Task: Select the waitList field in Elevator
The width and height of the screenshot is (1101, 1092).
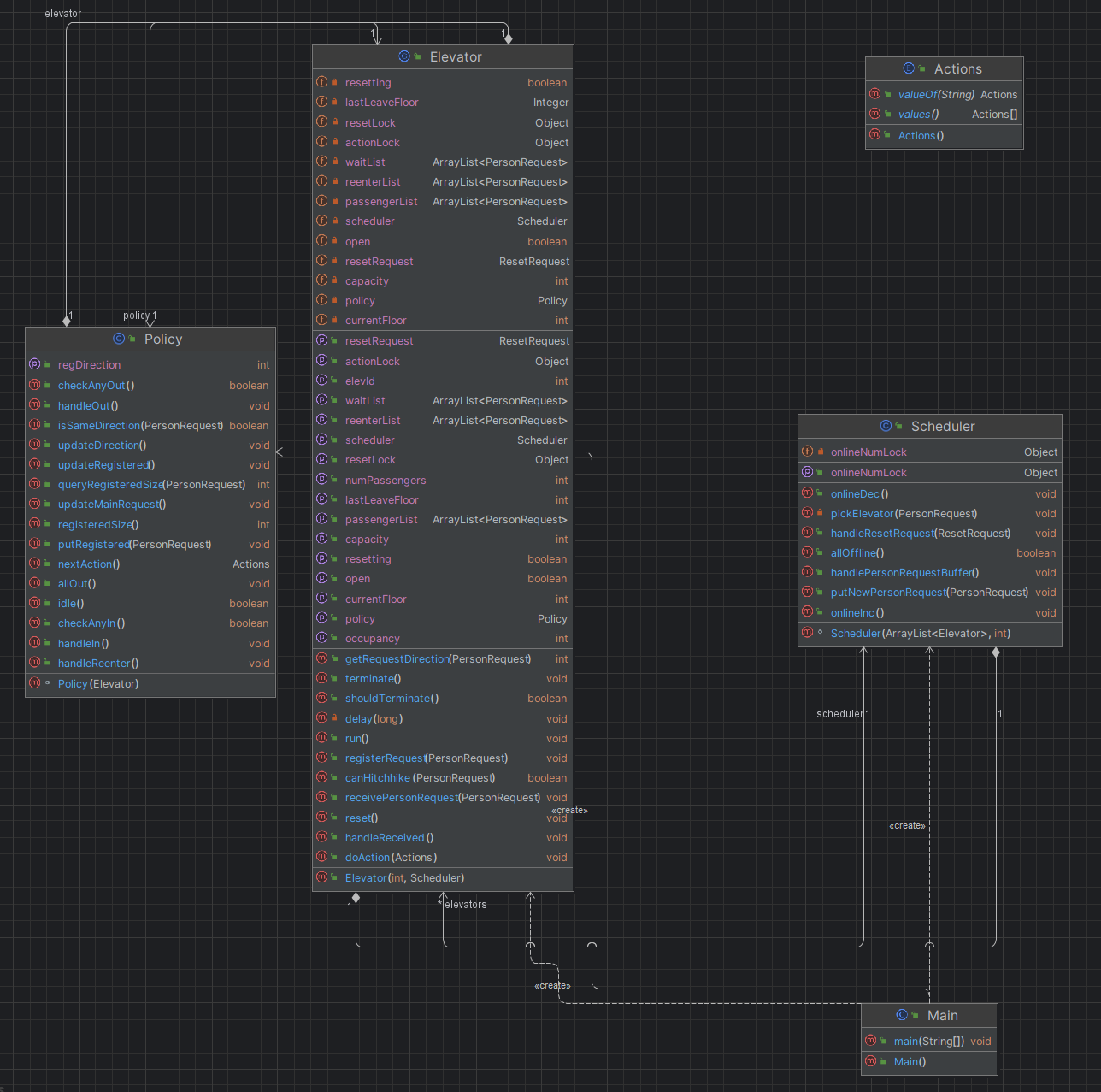Action: pos(443,162)
